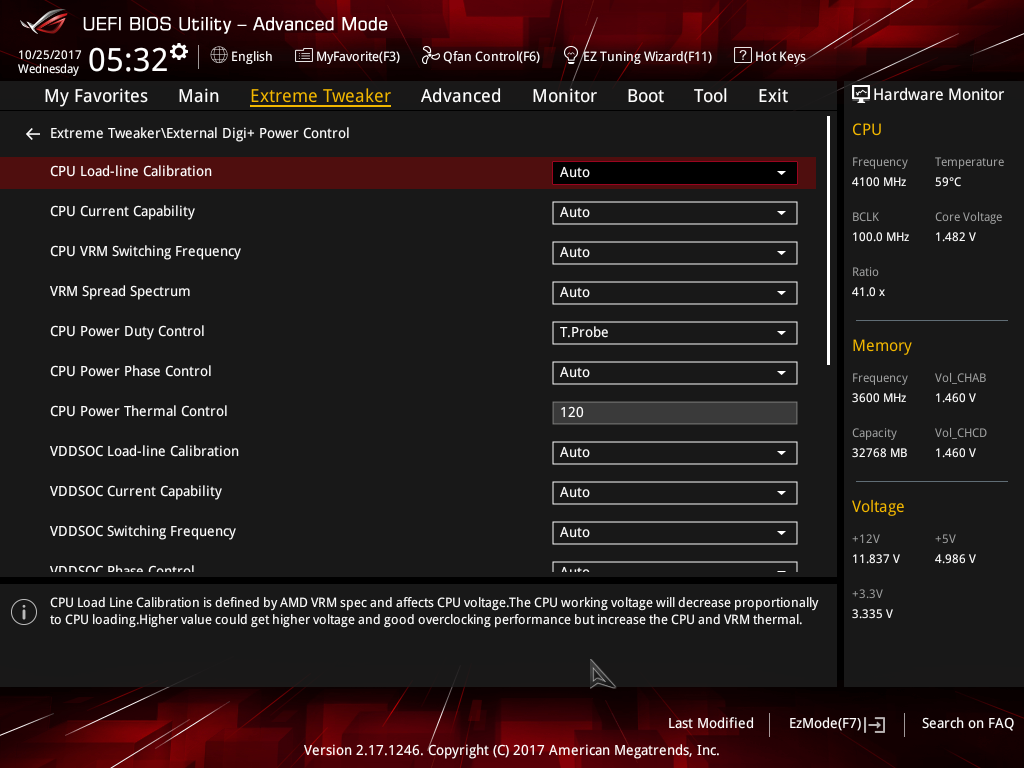This screenshot has height=768, width=1024.
Task: Click the 10/25/2017 date text
Action: pos(50,55)
